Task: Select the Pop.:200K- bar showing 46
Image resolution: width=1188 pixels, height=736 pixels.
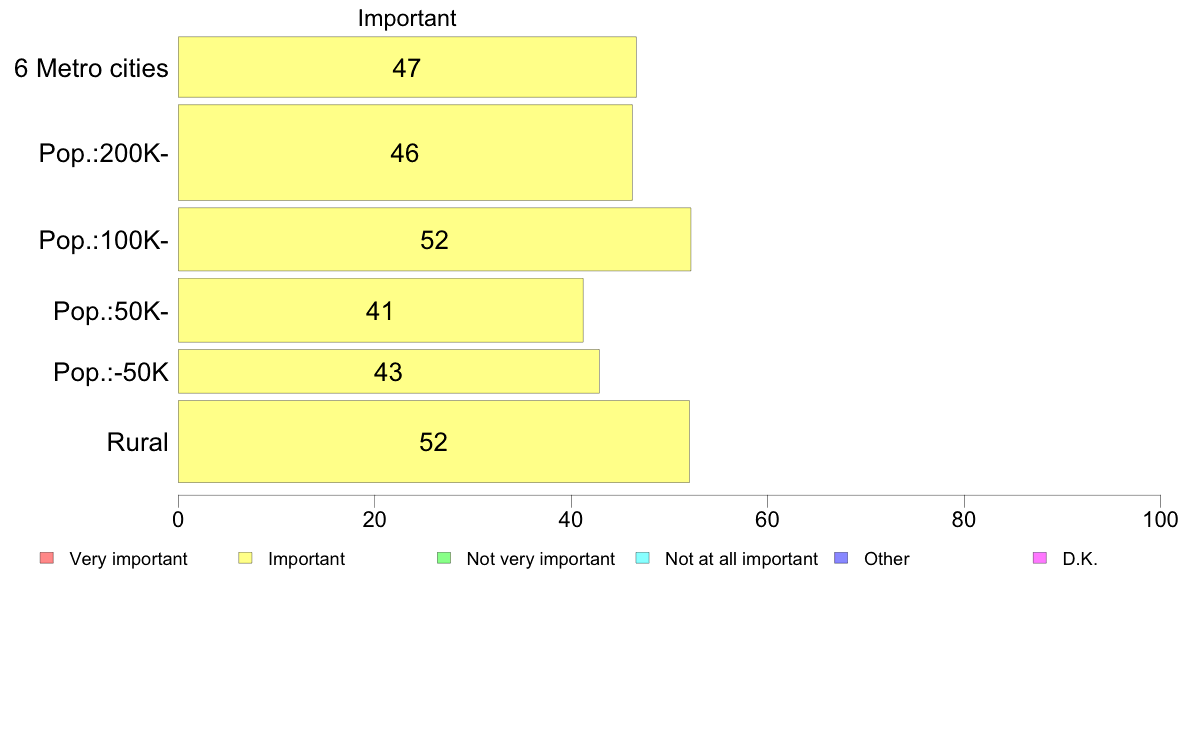Action: 405,152
